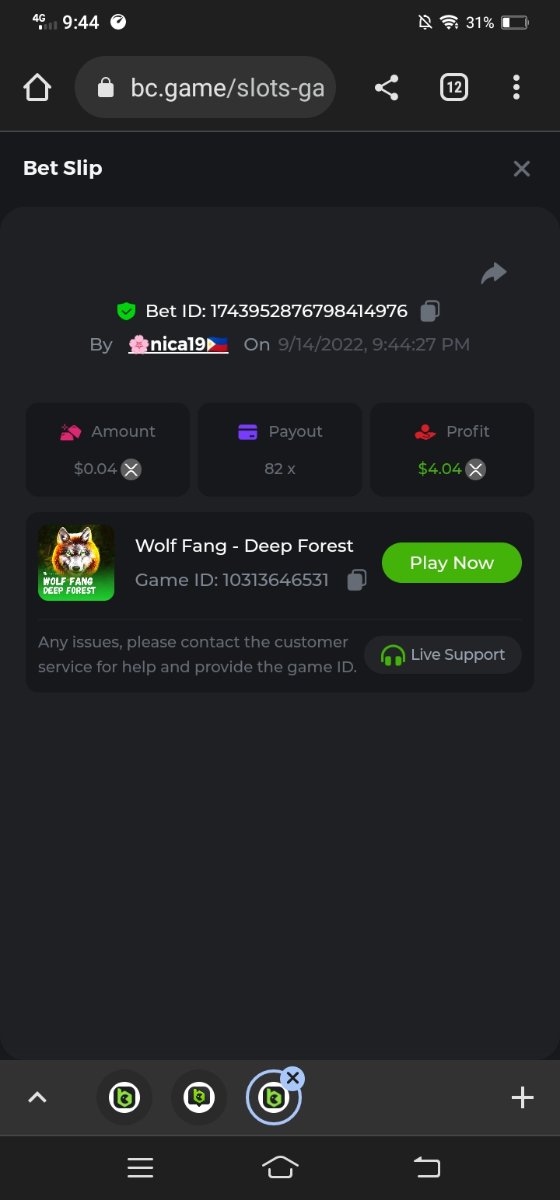Open Android recent apps menu
This screenshot has width=560, height=1200.
pyautogui.click(x=140, y=1167)
